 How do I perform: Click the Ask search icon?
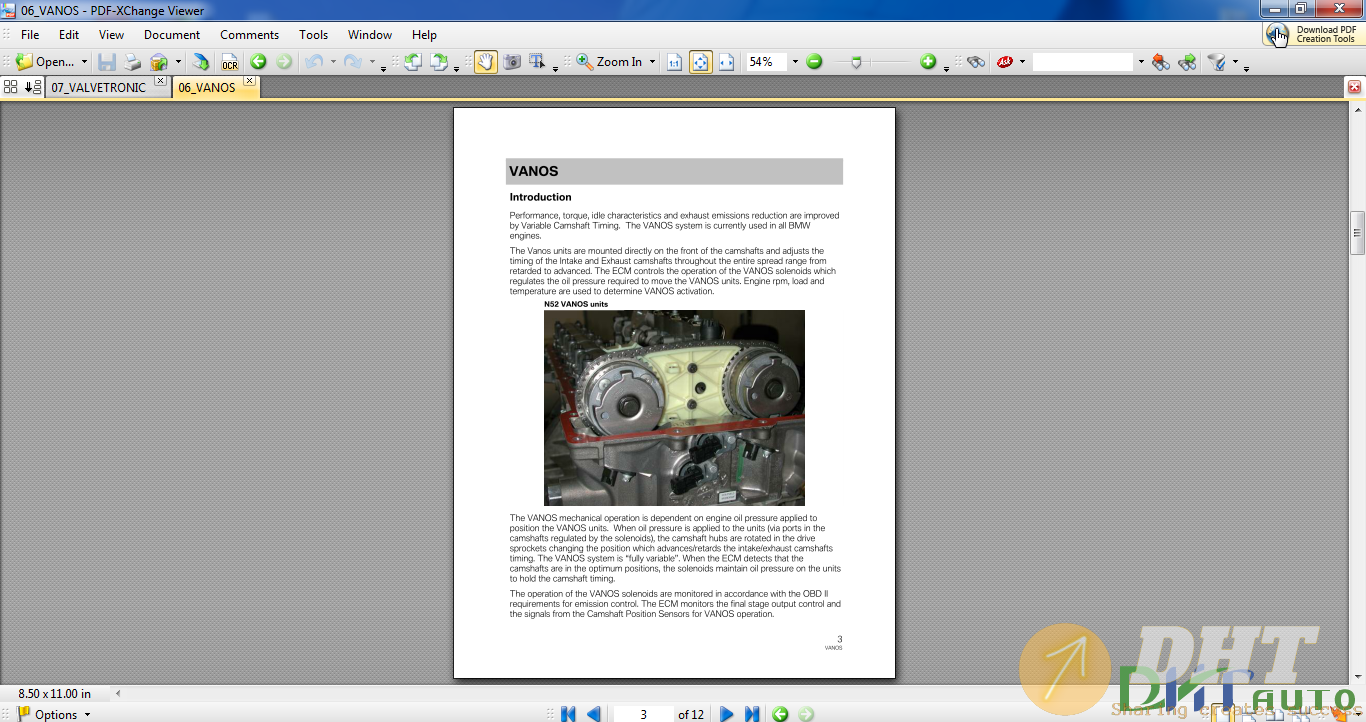[1005, 62]
